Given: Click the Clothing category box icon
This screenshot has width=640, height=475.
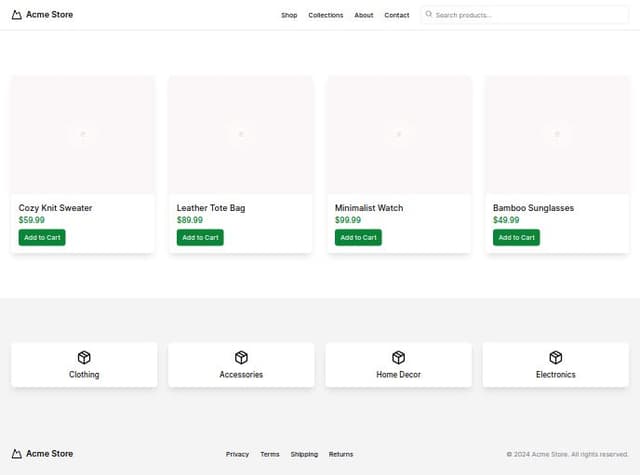Looking at the screenshot, I should click(84, 357).
